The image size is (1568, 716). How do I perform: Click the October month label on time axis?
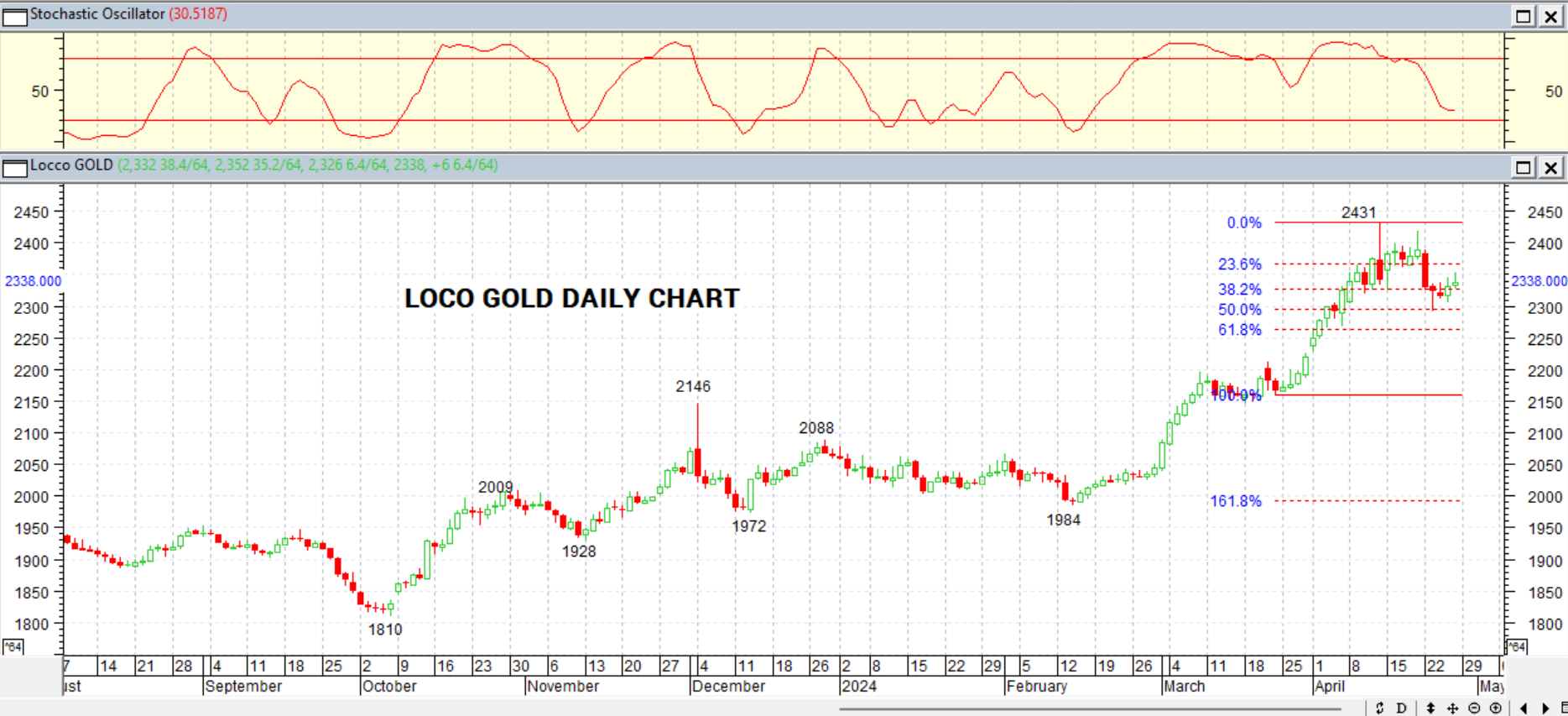pyautogui.click(x=389, y=687)
